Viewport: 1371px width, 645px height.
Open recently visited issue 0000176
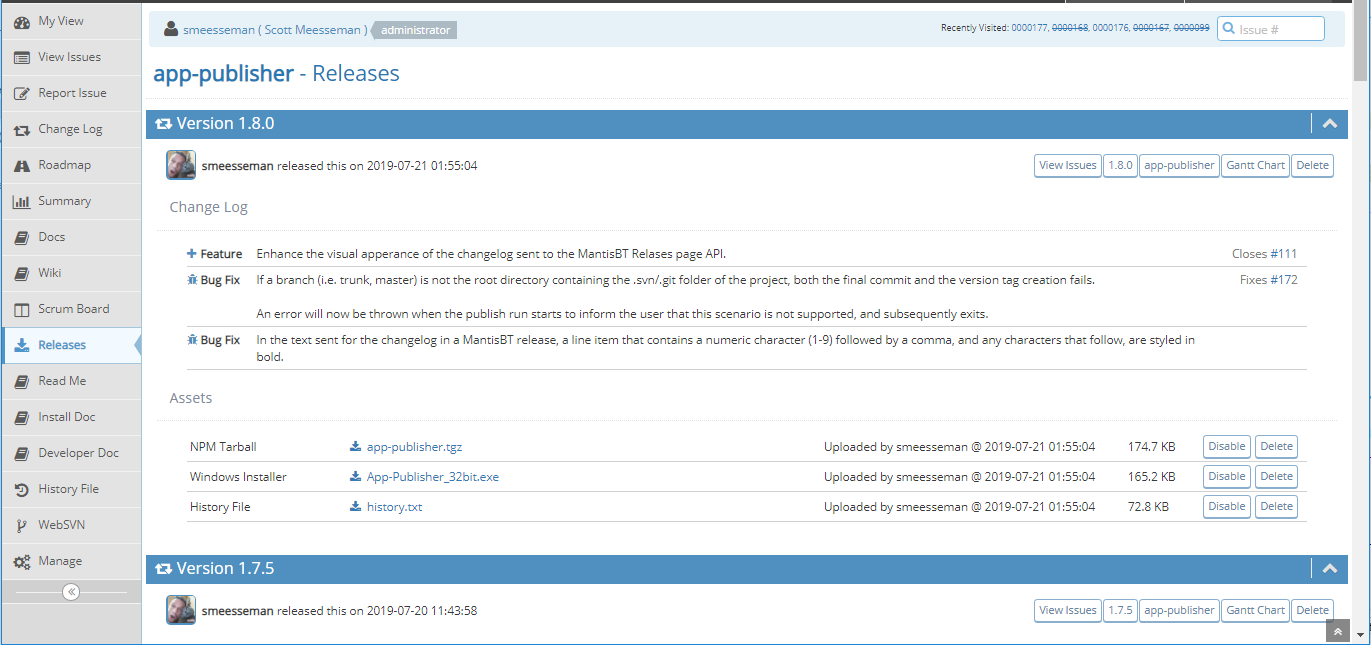pyautogui.click(x=1110, y=28)
